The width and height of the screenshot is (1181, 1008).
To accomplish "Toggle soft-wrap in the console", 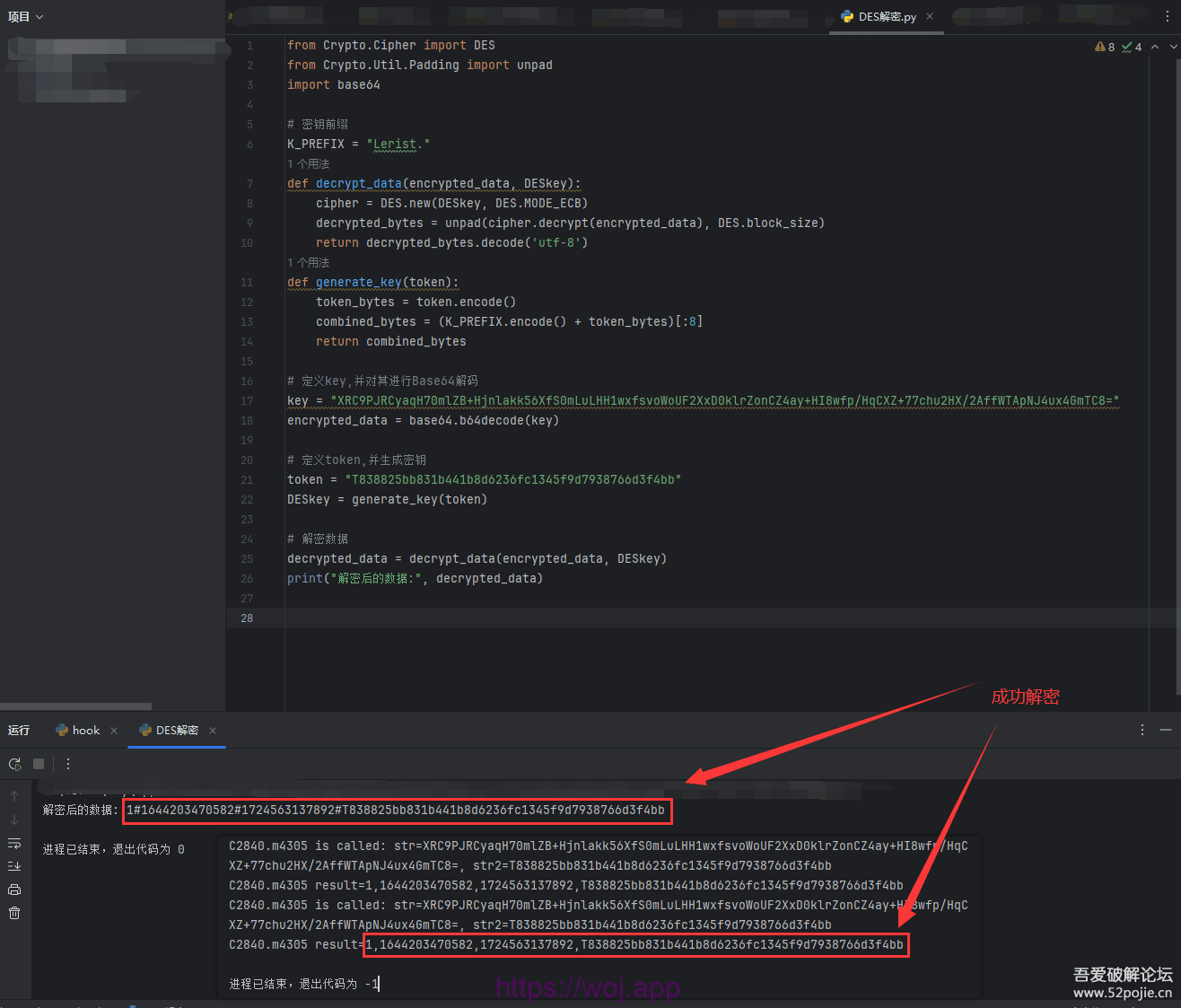I will point(14,843).
